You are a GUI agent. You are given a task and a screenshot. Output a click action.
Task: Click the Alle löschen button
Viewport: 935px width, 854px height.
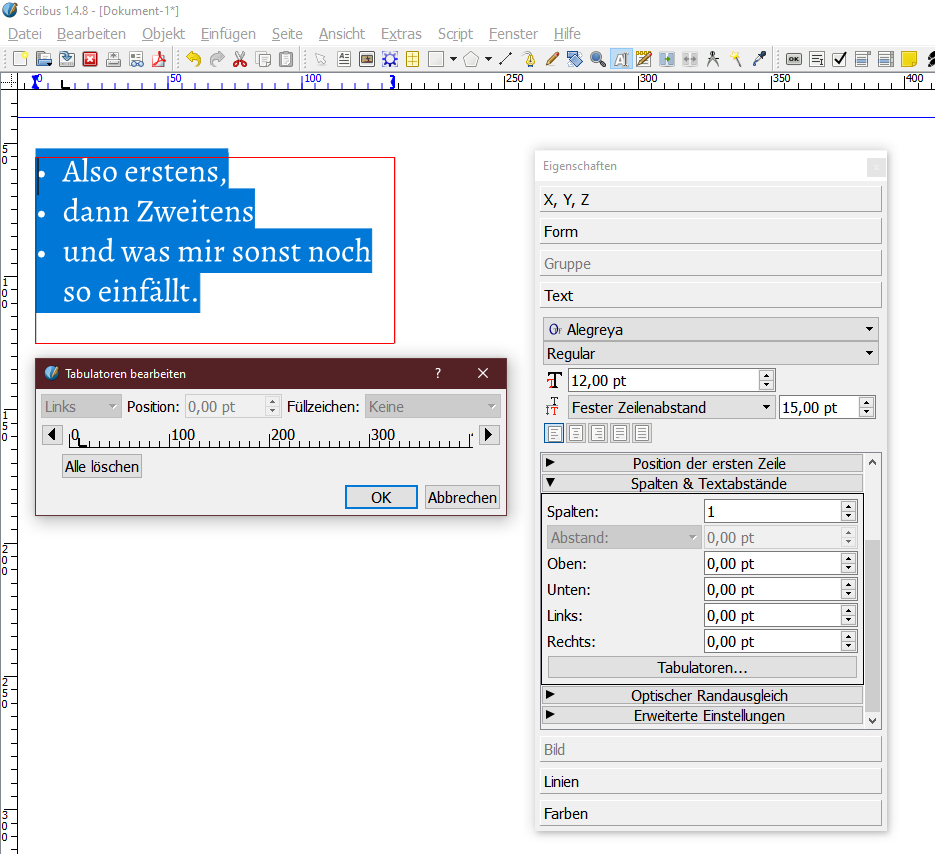102,467
